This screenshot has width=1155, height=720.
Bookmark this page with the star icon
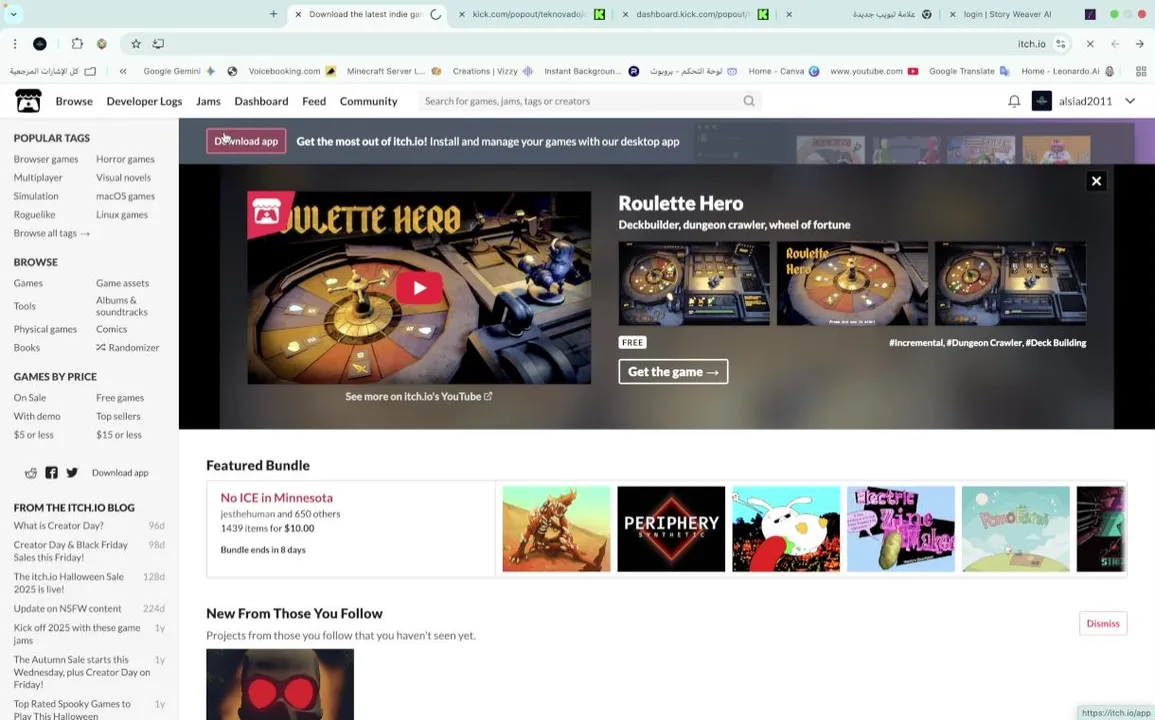[x=136, y=44]
